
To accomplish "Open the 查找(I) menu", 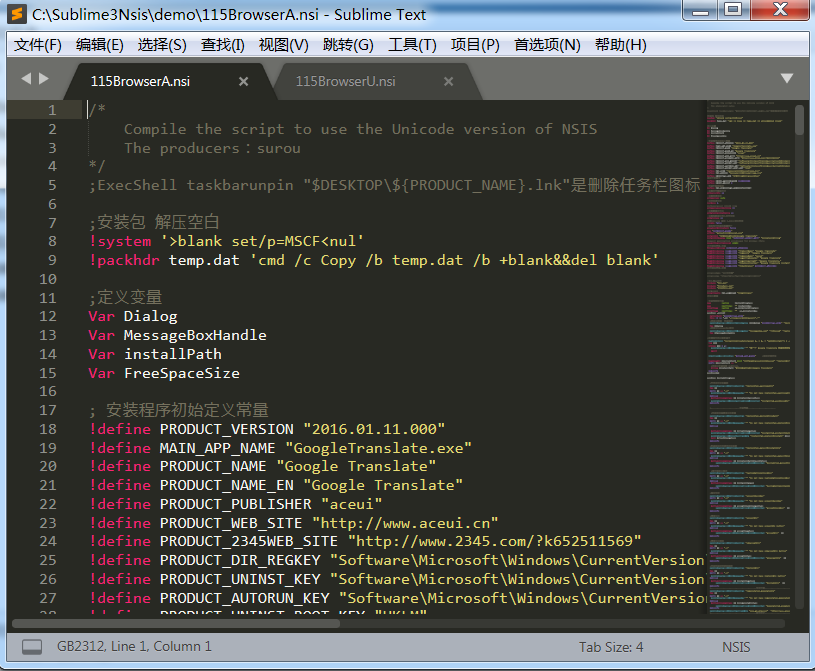I will (222, 45).
